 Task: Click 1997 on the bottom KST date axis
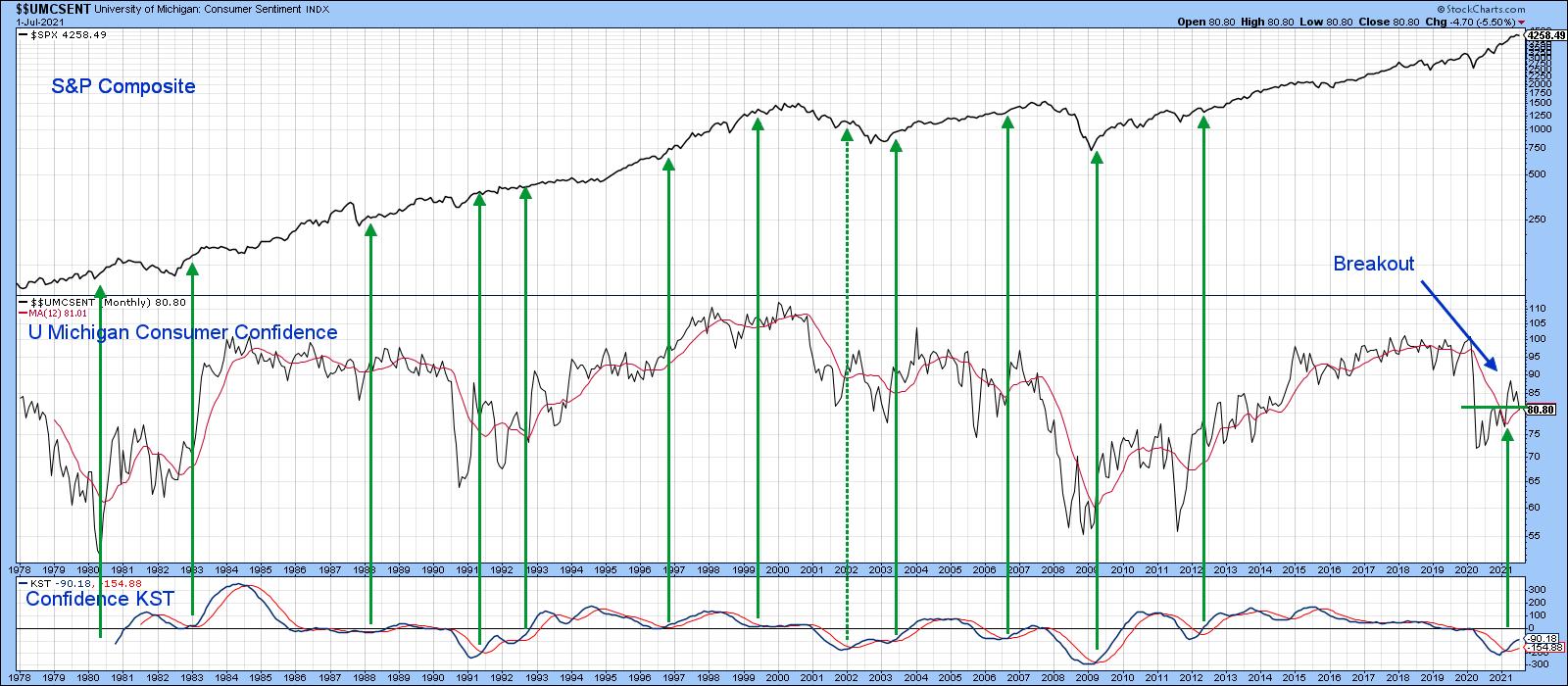point(673,678)
